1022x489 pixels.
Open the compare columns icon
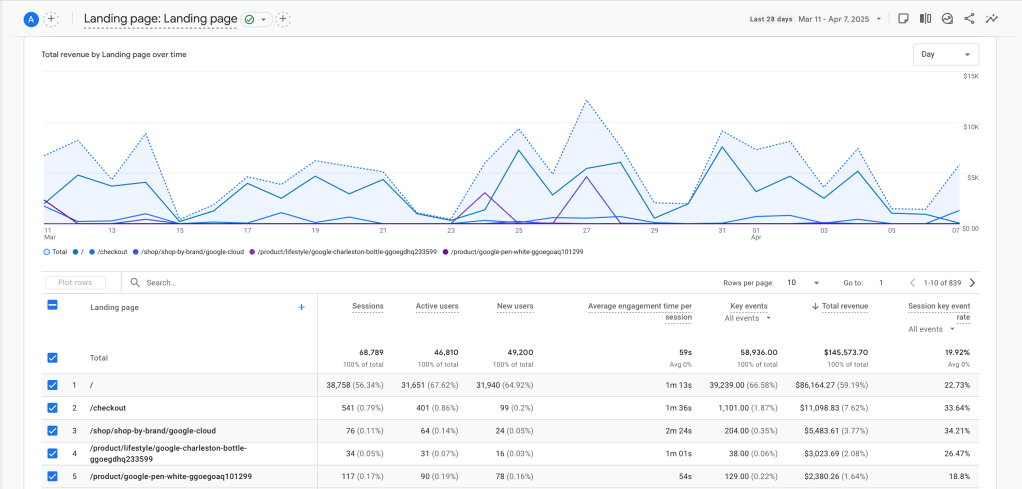(925, 19)
